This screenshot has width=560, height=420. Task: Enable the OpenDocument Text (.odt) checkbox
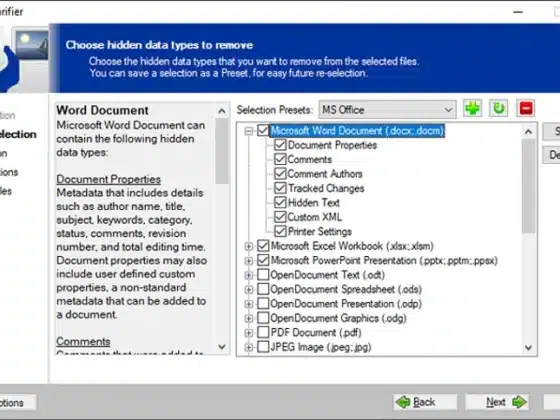[263, 275]
